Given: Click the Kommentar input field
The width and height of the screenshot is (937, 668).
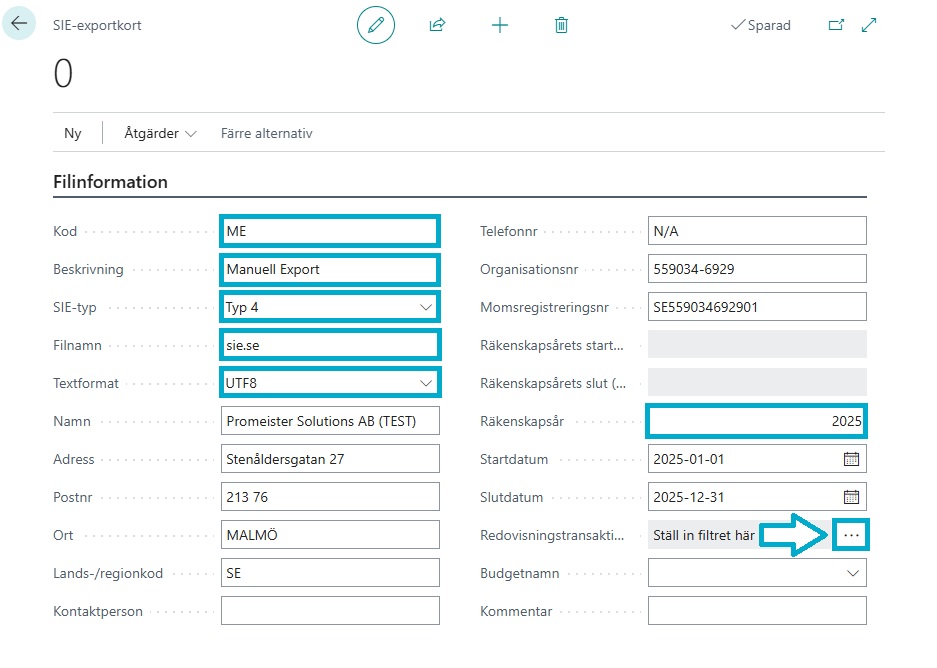Looking at the screenshot, I should [756, 611].
